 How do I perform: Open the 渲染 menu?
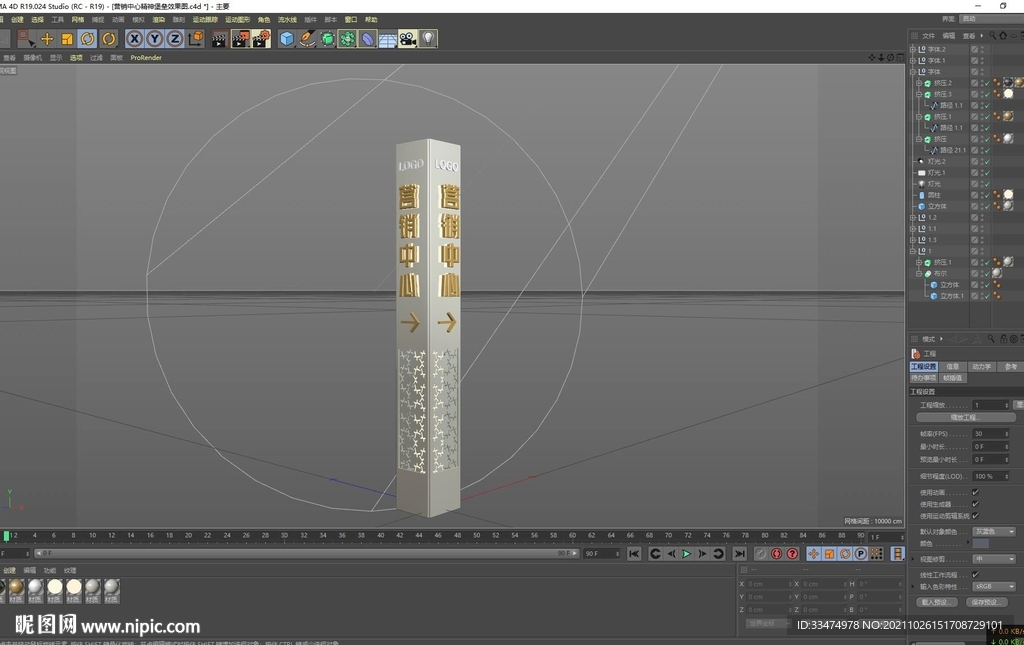click(x=158, y=19)
